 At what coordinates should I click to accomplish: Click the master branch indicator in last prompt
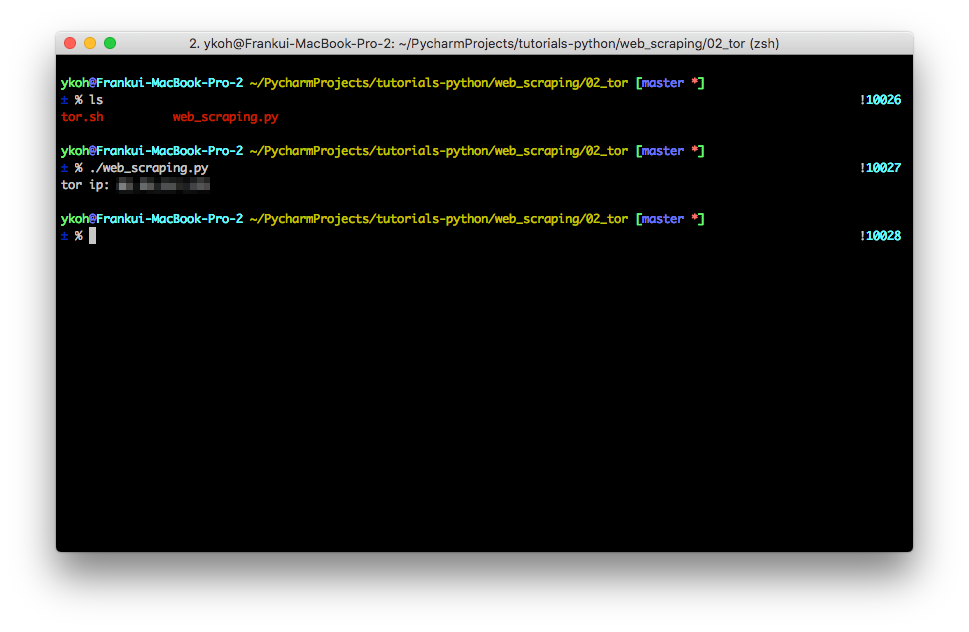(662, 219)
